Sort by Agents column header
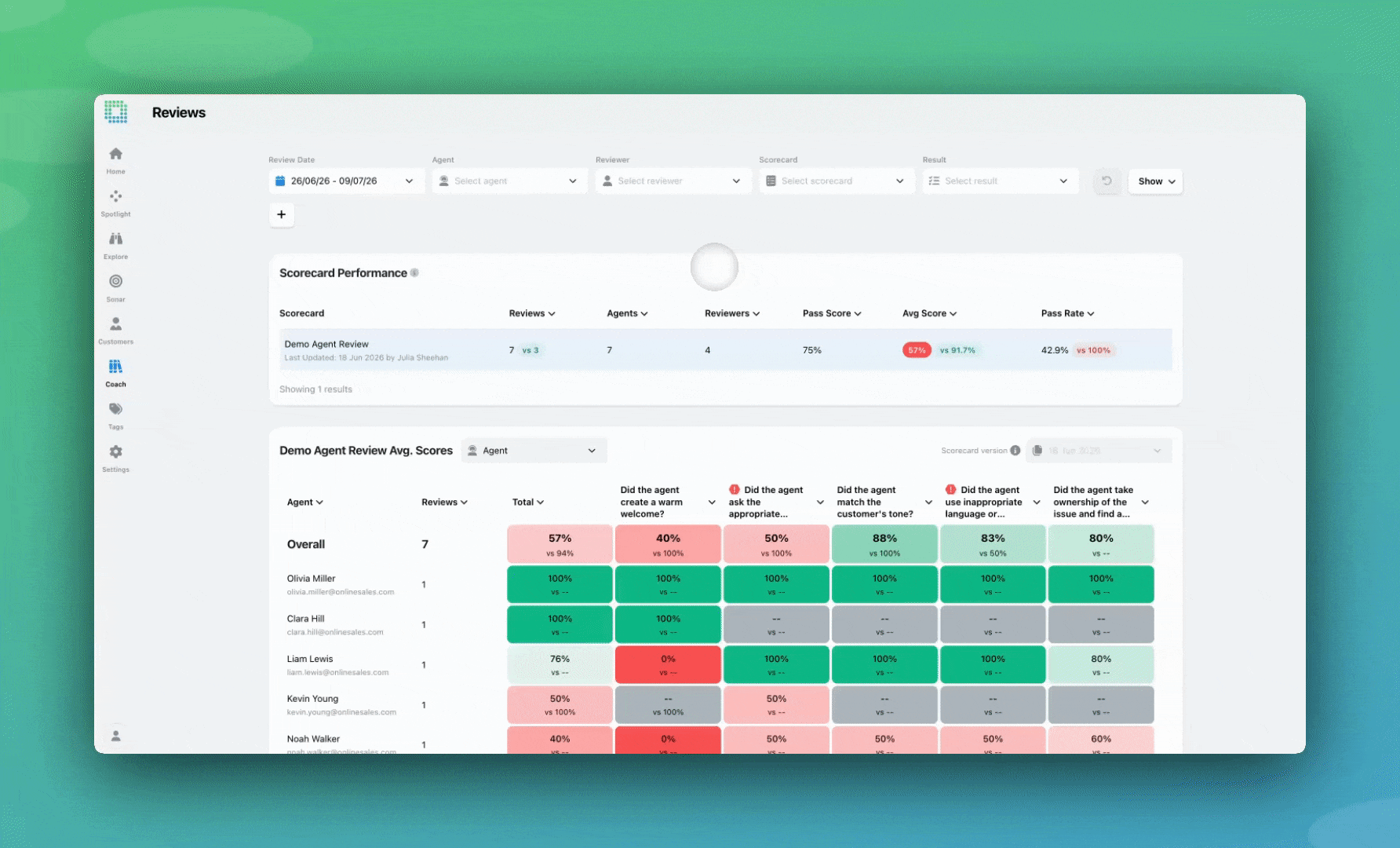This screenshot has height=848, width=1400. (x=627, y=313)
